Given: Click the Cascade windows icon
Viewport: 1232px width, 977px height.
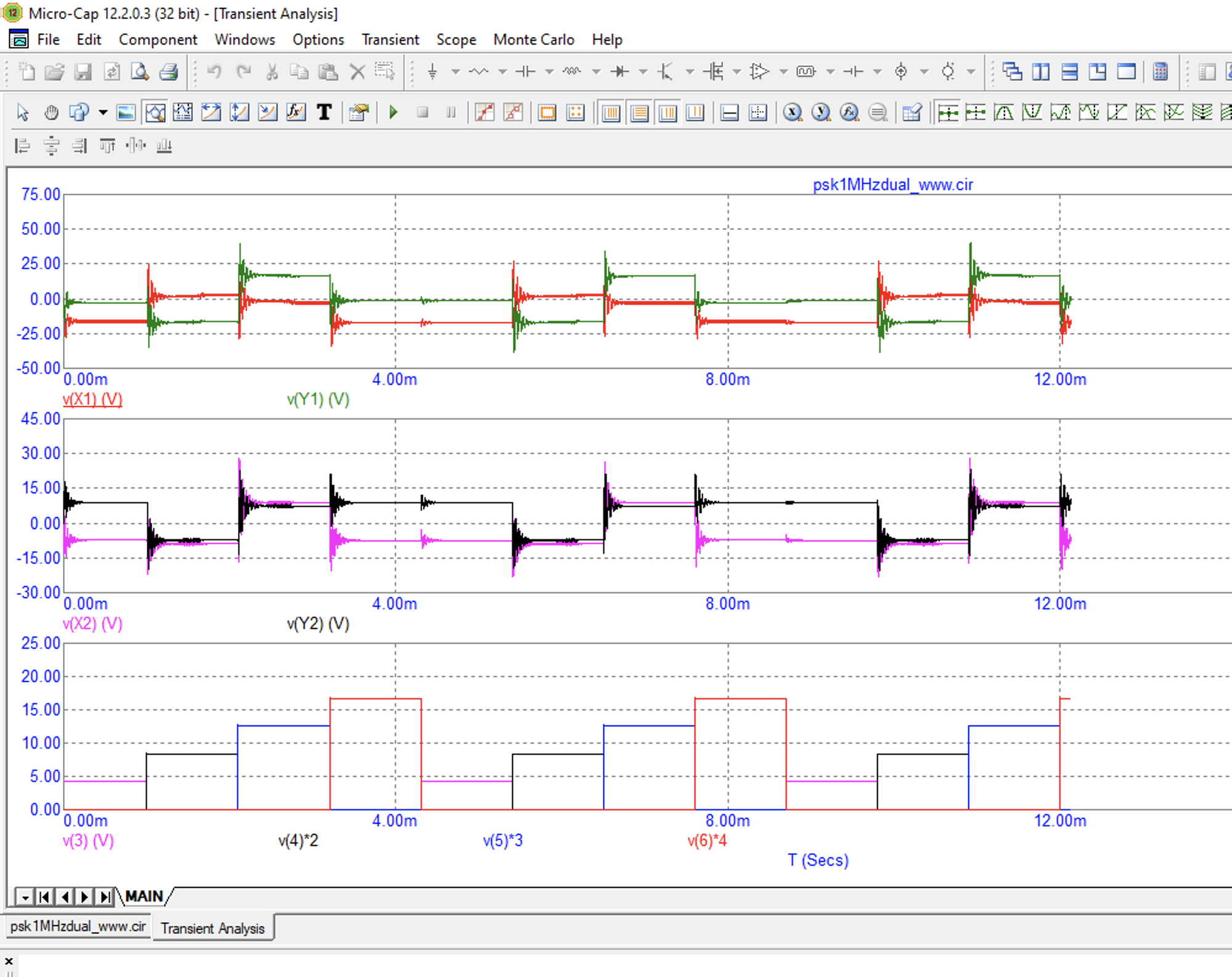Looking at the screenshot, I should click(x=1012, y=72).
